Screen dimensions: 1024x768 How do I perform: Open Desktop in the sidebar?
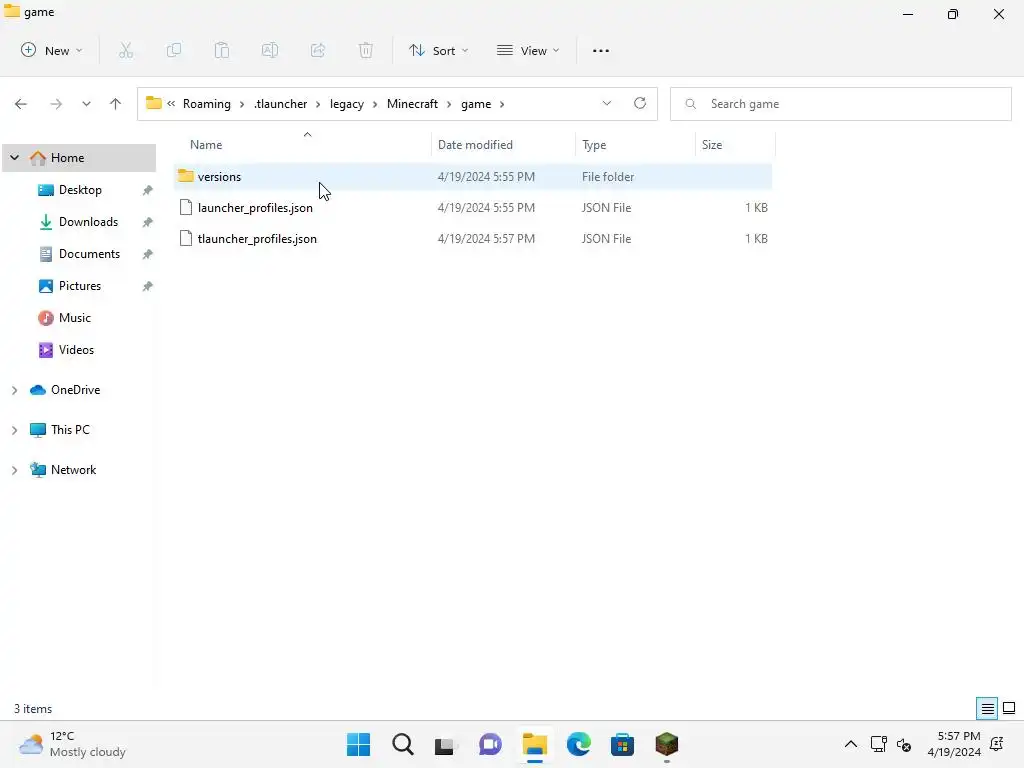coord(80,190)
